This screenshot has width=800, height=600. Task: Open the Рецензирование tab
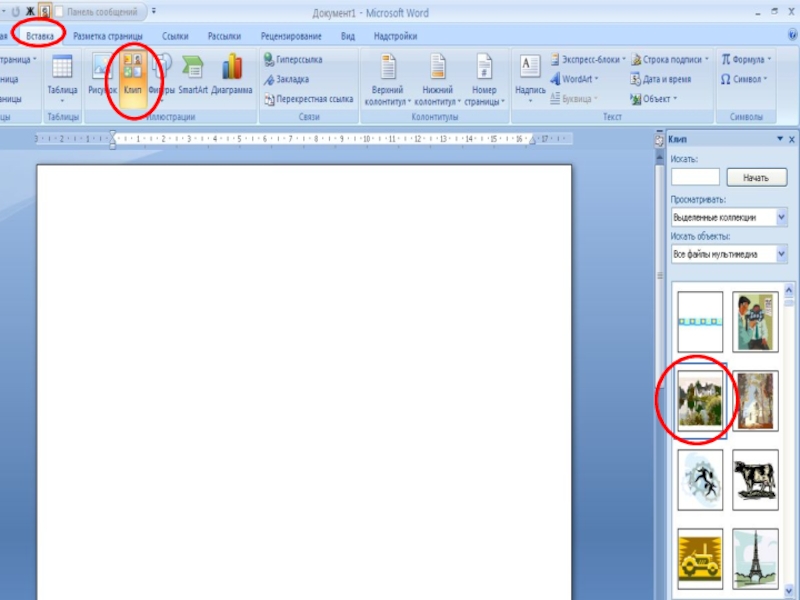tap(291, 36)
